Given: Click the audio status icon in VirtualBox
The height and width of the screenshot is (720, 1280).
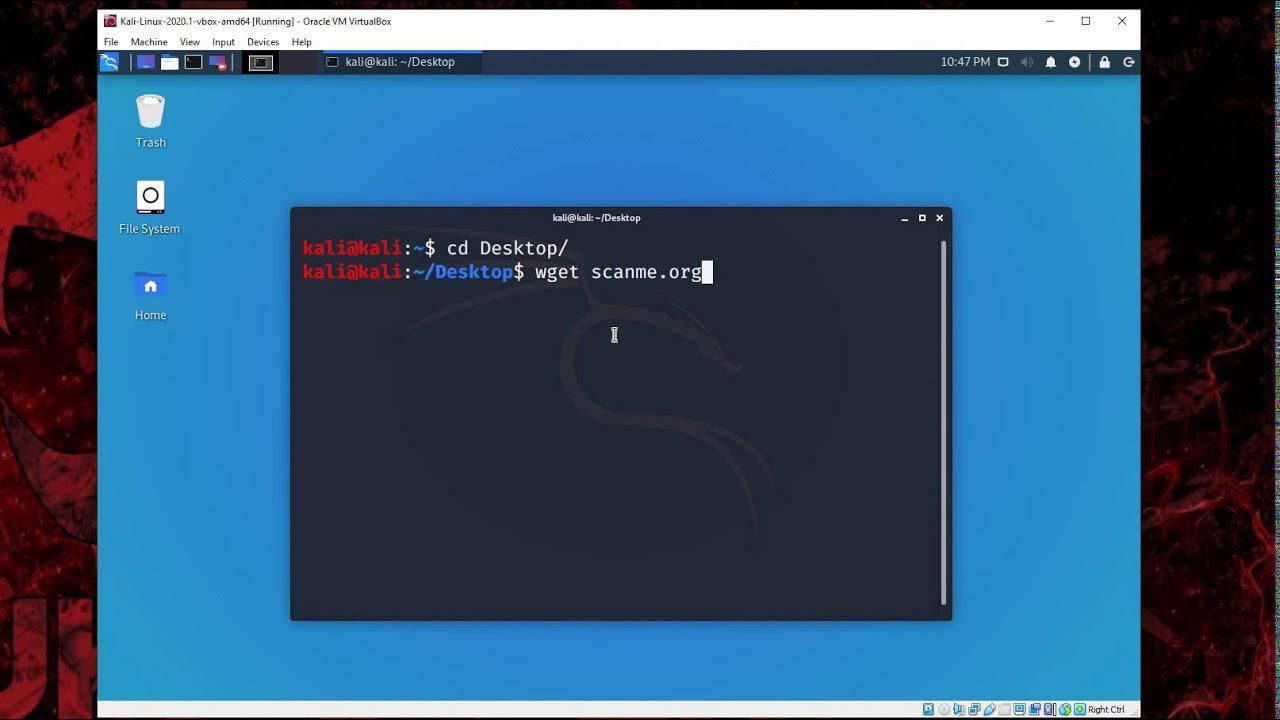Looking at the screenshot, I should click(958, 710).
